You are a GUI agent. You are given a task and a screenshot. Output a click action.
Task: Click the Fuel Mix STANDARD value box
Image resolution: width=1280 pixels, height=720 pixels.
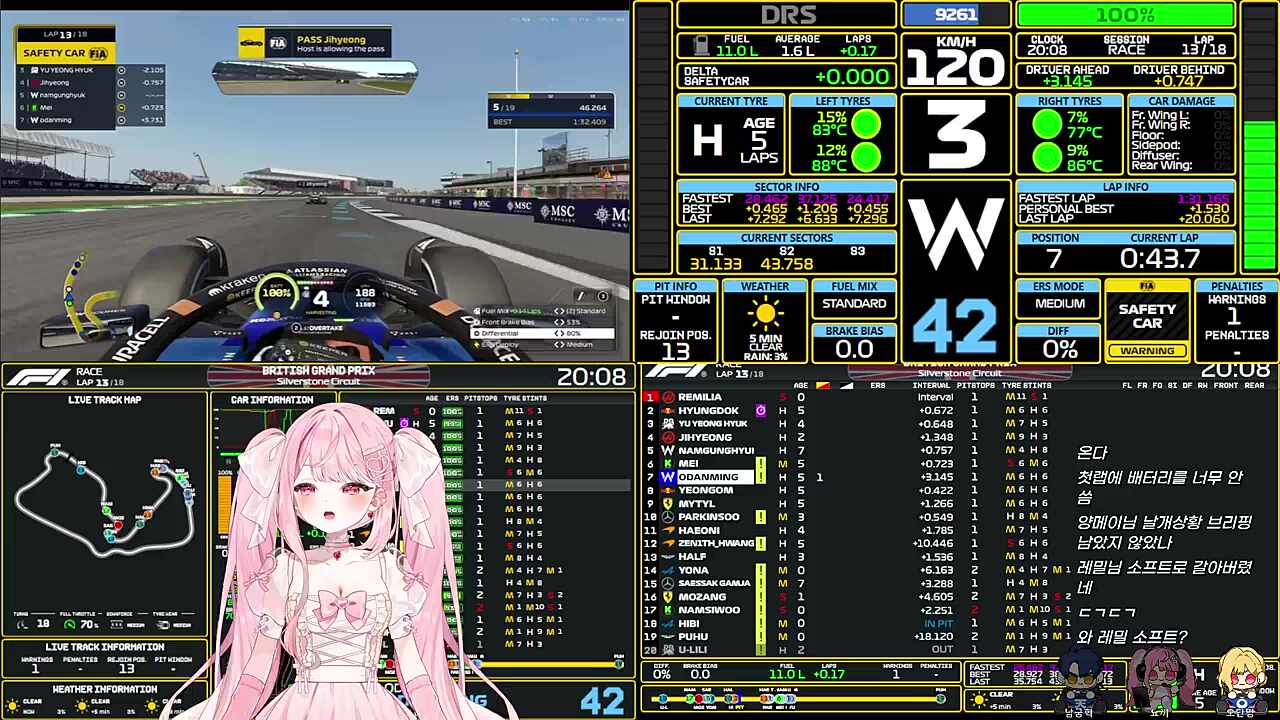853,304
